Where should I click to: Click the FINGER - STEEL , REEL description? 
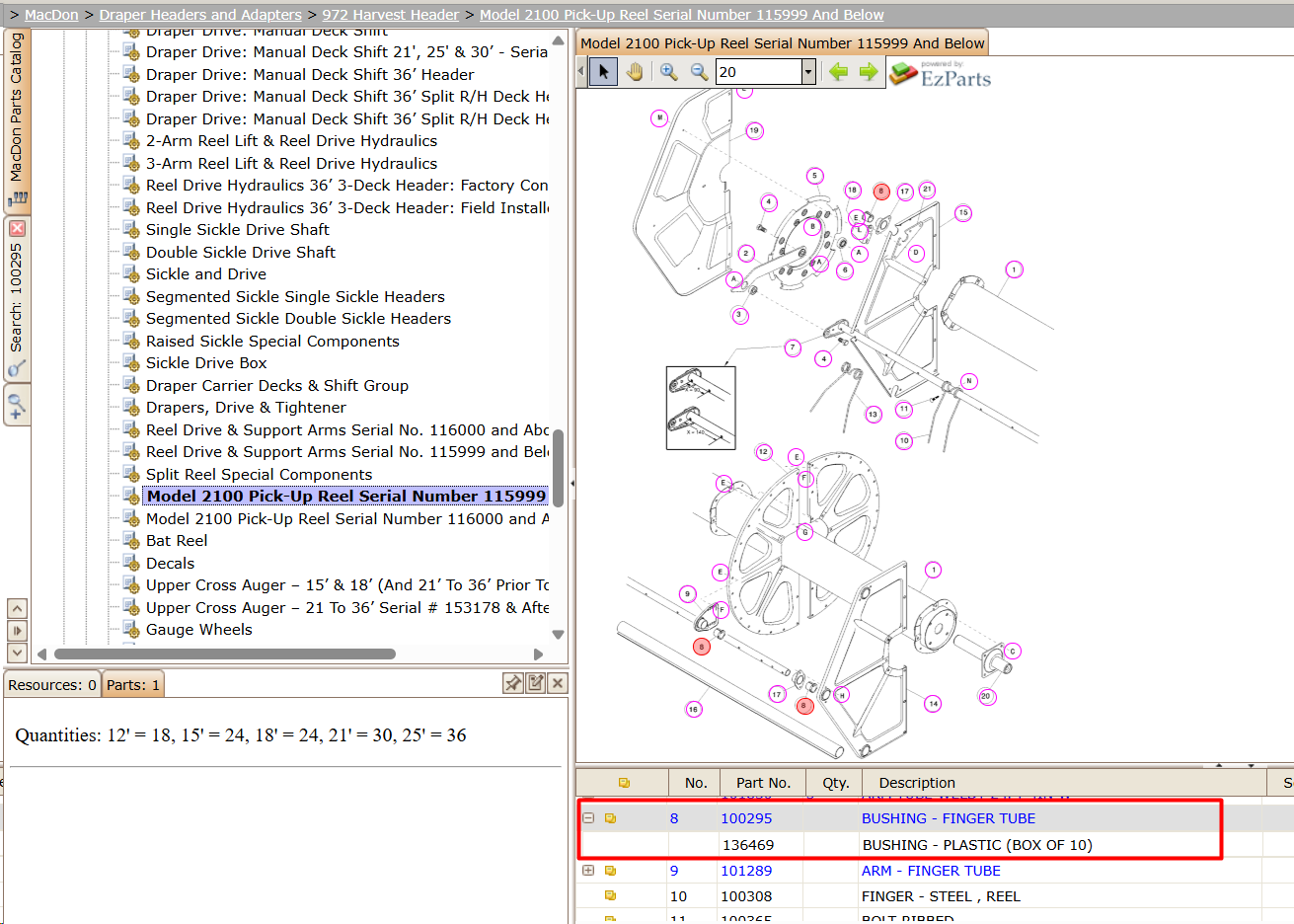click(x=942, y=896)
